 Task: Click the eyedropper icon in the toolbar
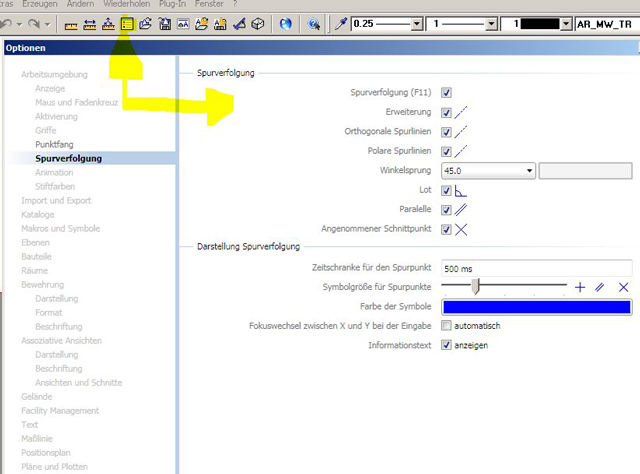[x=341, y=23]
